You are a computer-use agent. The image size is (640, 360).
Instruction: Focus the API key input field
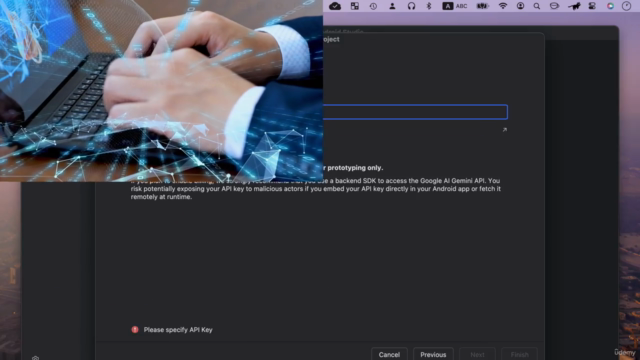415,112
